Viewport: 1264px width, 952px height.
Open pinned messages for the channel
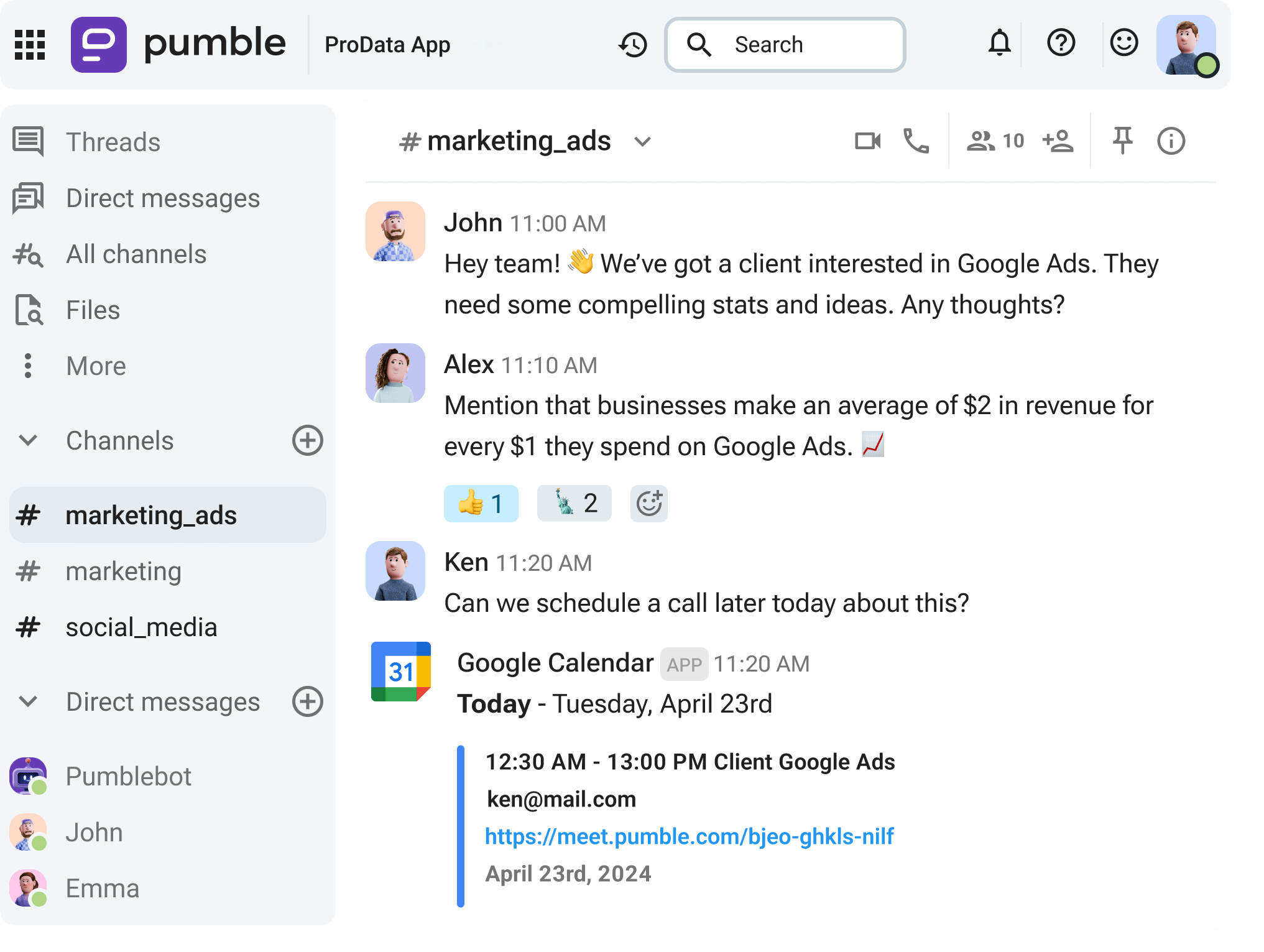click(x=1122, y=141)
